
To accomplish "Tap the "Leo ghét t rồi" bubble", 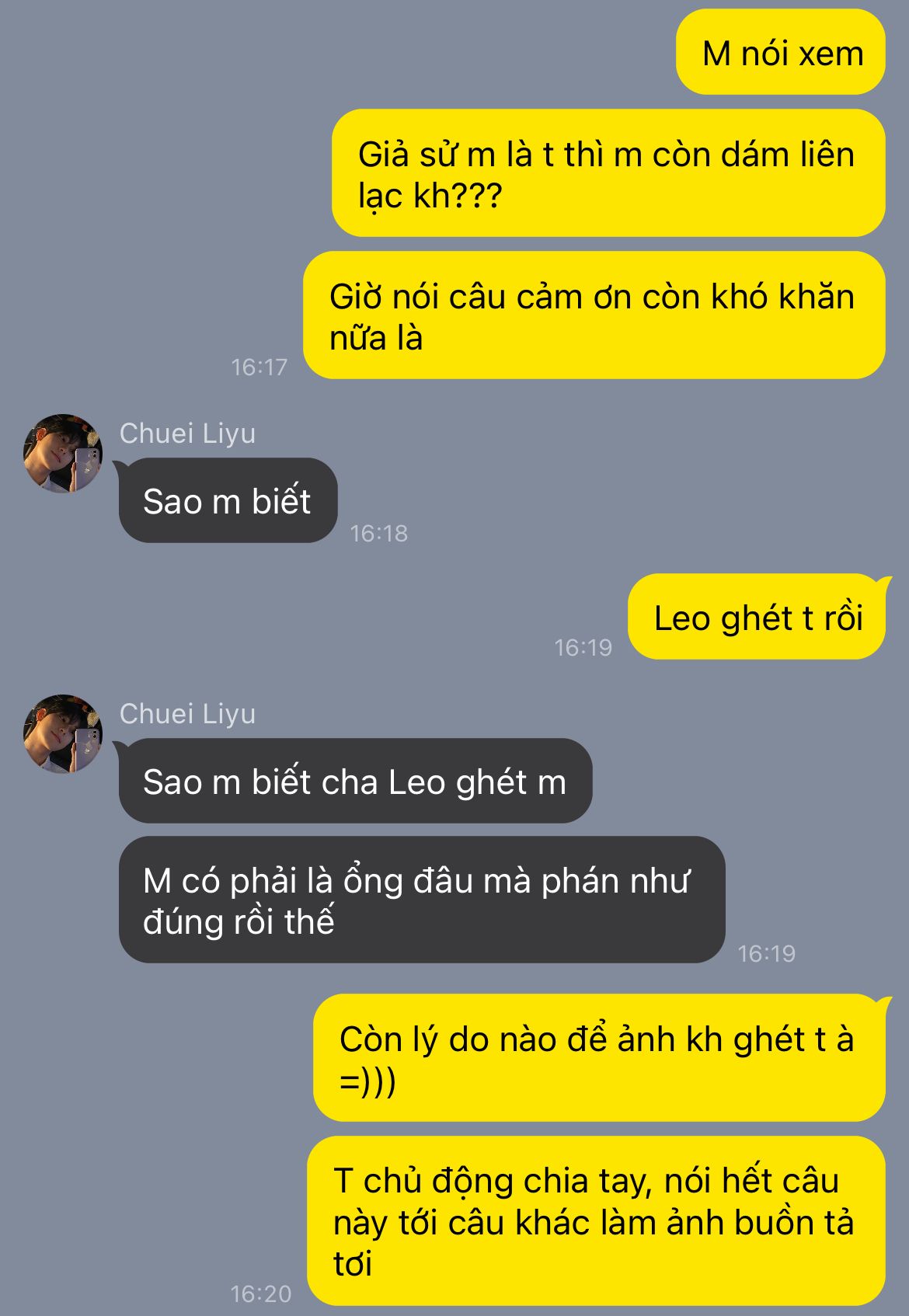I will click(757, 618).
